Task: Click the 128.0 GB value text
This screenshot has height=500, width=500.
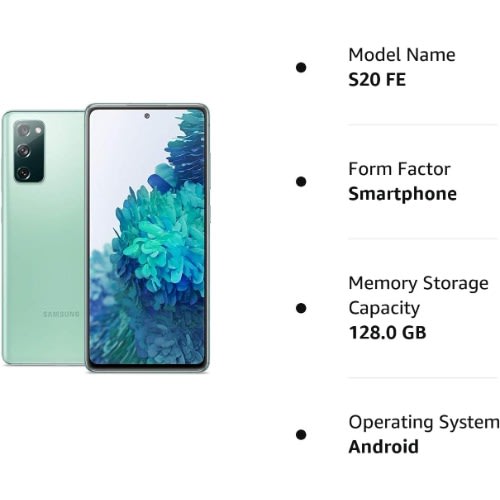Action: point(387,333)
